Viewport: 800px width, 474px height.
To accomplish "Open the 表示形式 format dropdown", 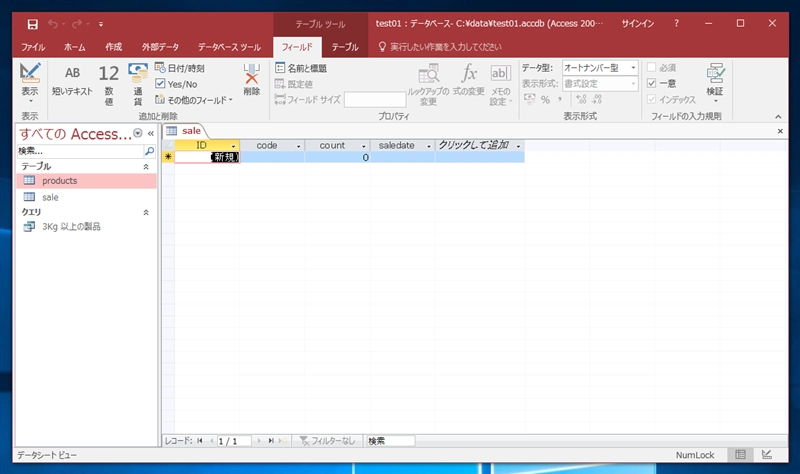I will click(x=633, y=84).
